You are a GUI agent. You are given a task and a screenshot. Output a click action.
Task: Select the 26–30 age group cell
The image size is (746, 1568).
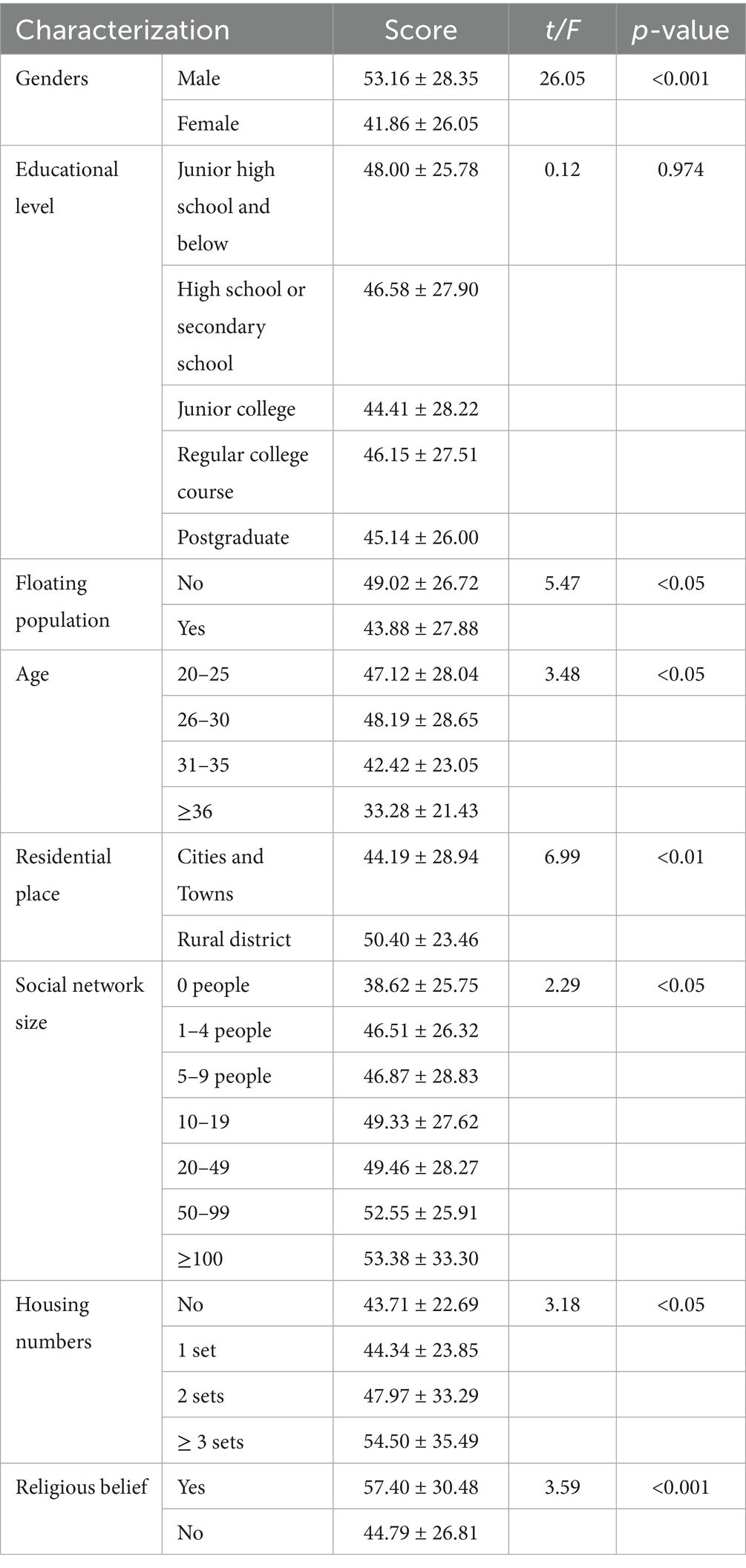203,719
